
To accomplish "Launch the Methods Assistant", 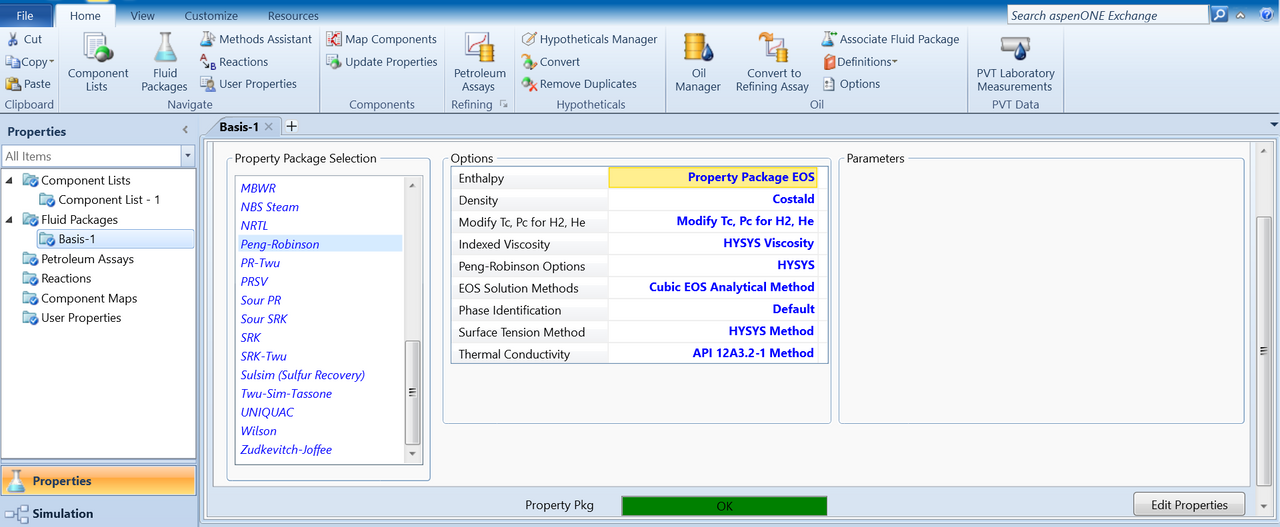I will point(255,39).
